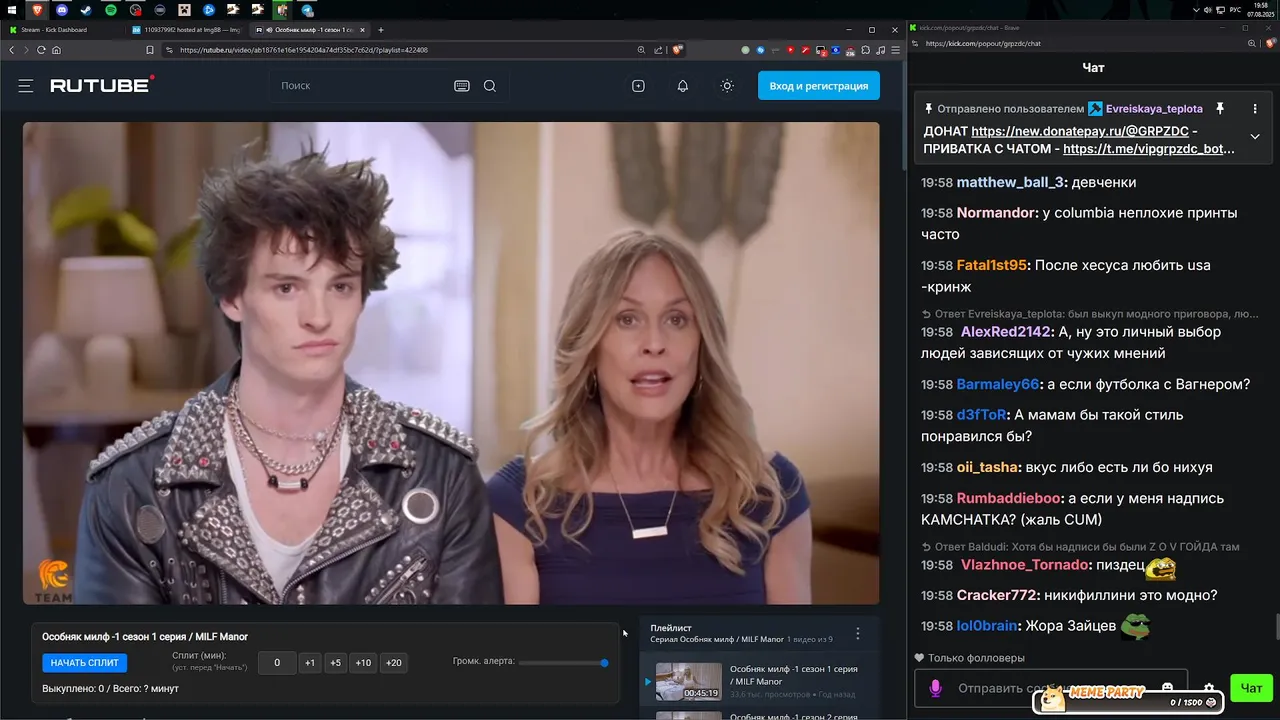Select playlist thumbnail for 1 серия
This screenshot has height=720, width=1280.
688,681
